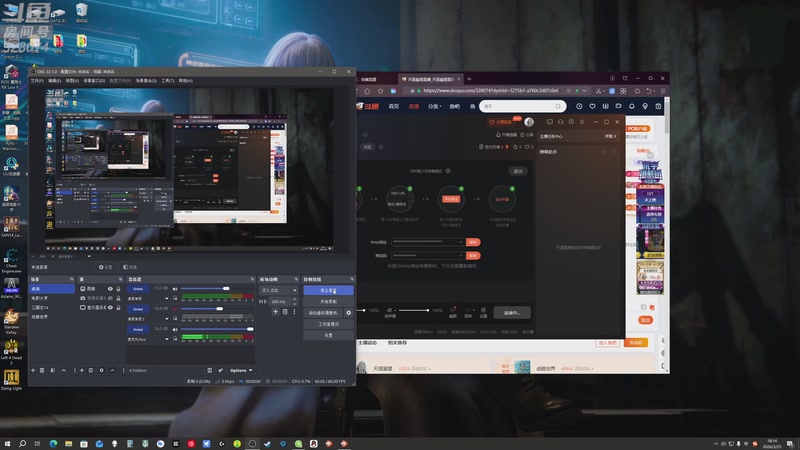Lock the 显示器采集 source with padlock
The width and height of the screenshot is (800, 450).
coord(118,308)
